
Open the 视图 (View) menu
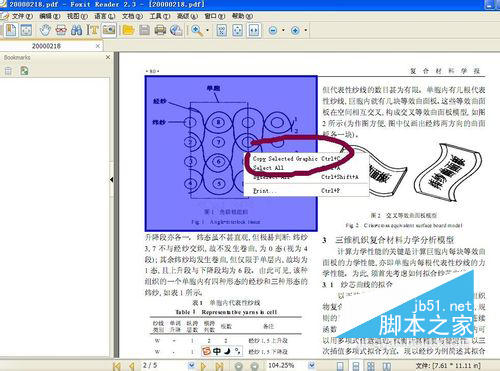[x=77, y=16]
